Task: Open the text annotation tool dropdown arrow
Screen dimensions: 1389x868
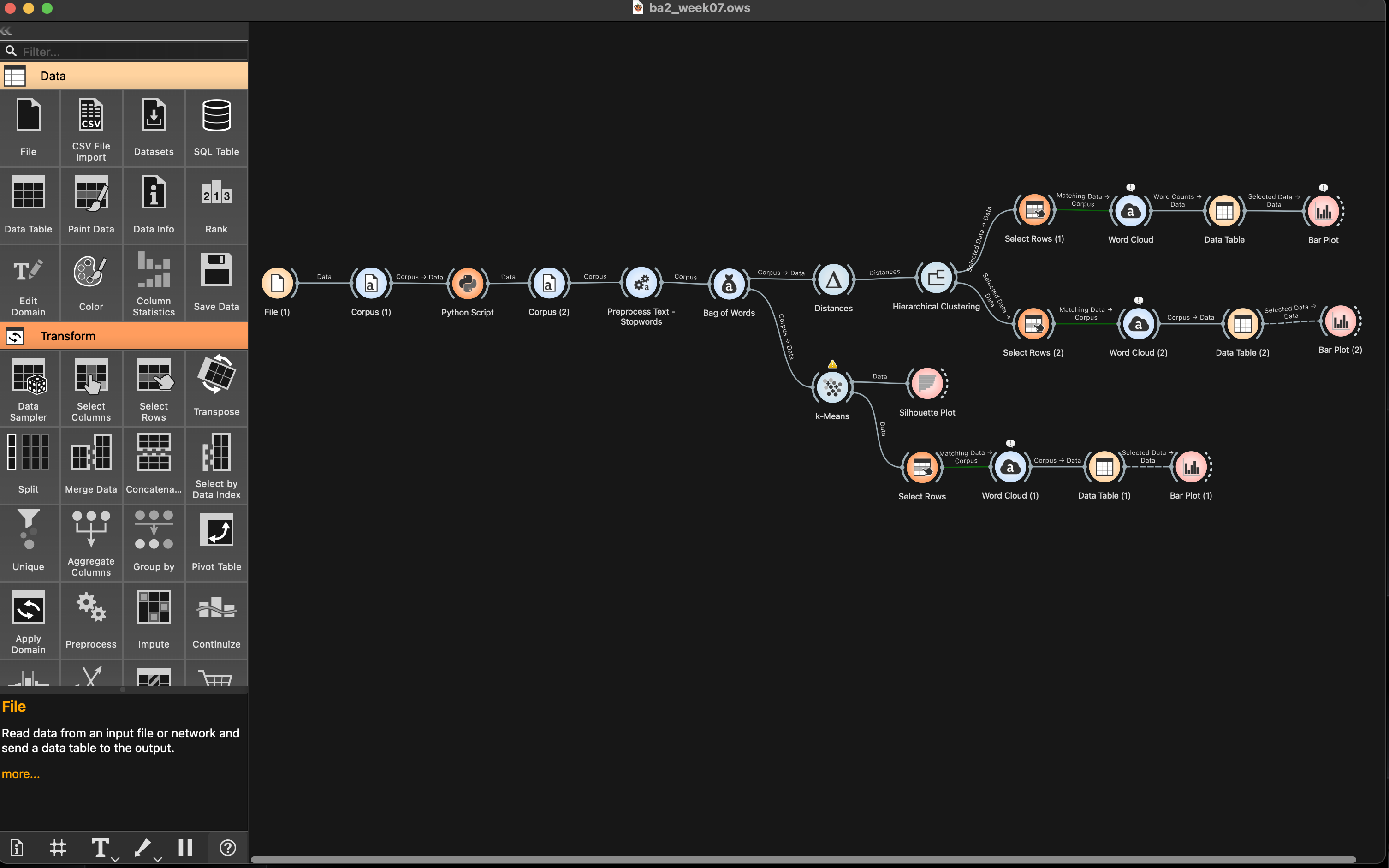Action: pos(115,859)
